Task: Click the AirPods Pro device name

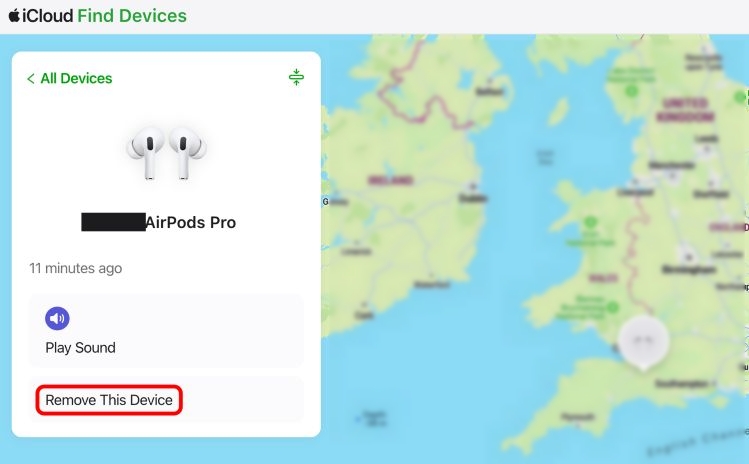Action: coord(191,223)
